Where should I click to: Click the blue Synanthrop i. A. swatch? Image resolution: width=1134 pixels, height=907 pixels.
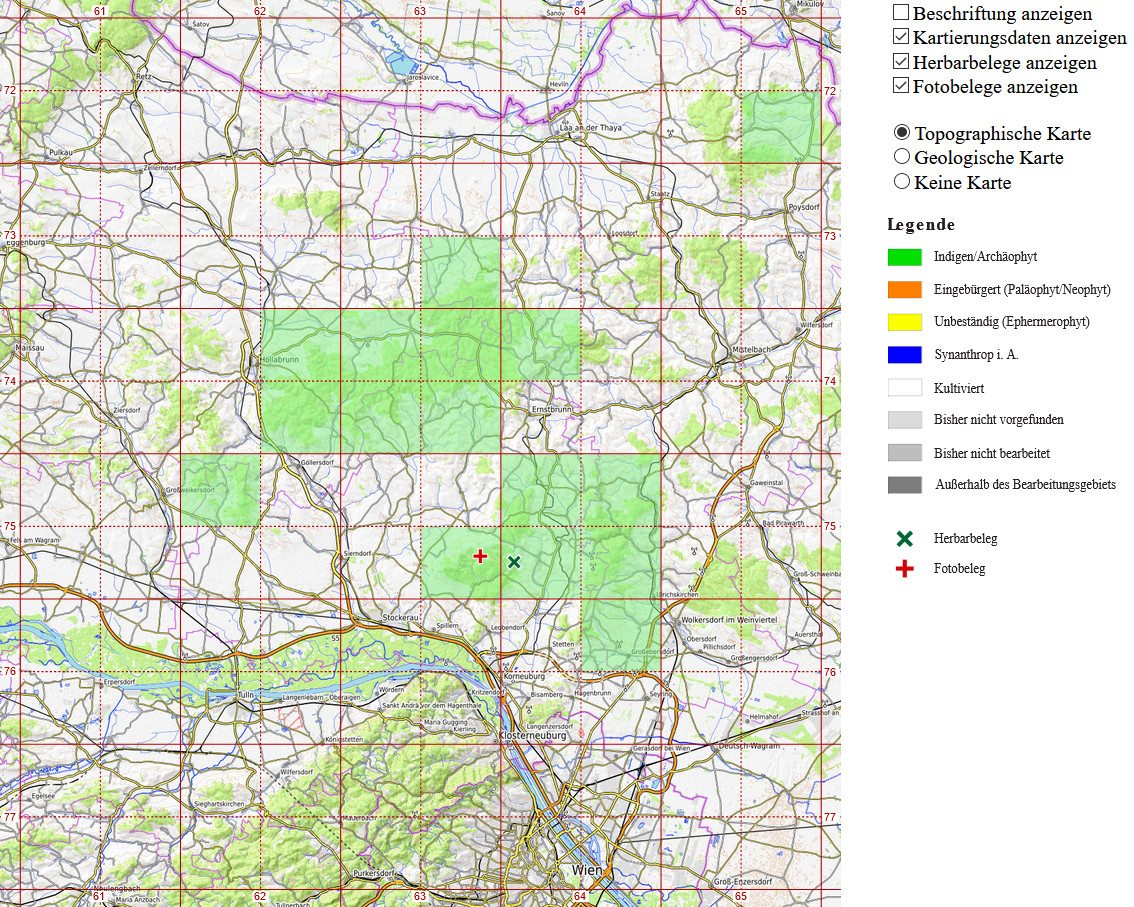pos(905,354)
